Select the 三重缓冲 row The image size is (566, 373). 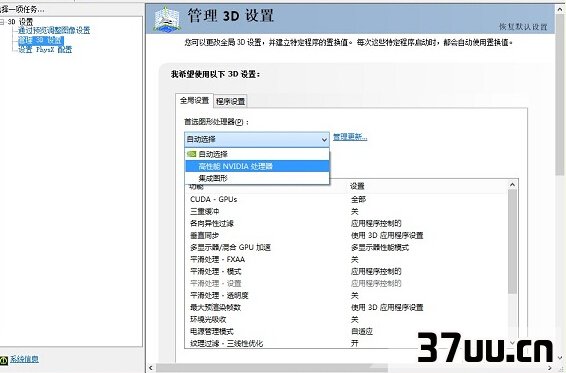pyautogui.click(x=347, y=211)
